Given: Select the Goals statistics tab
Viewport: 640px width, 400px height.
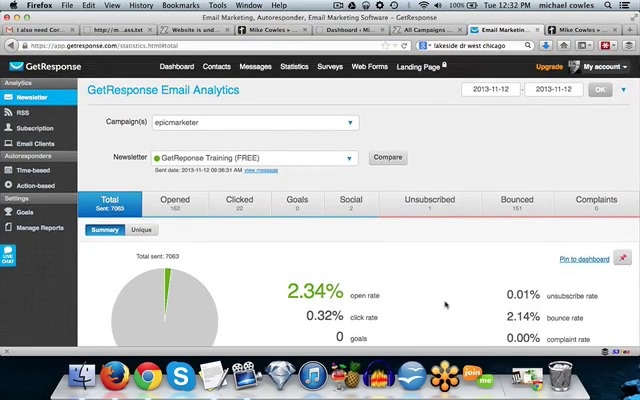Looking at the screenshot, I should [297, 204].
